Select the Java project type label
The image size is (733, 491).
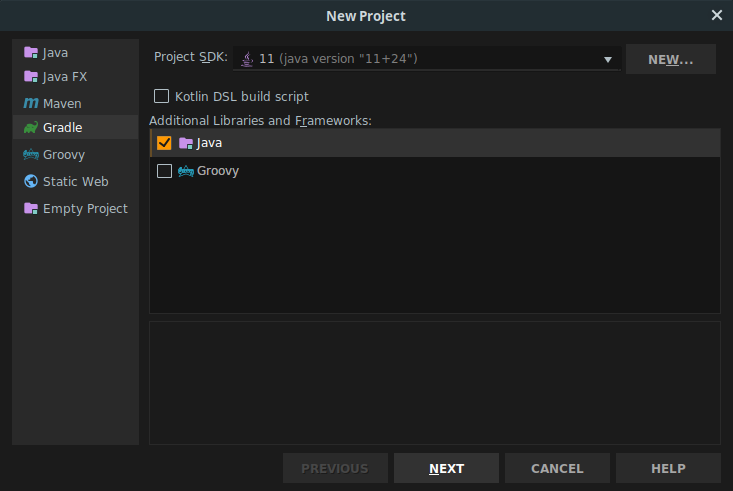55,53
